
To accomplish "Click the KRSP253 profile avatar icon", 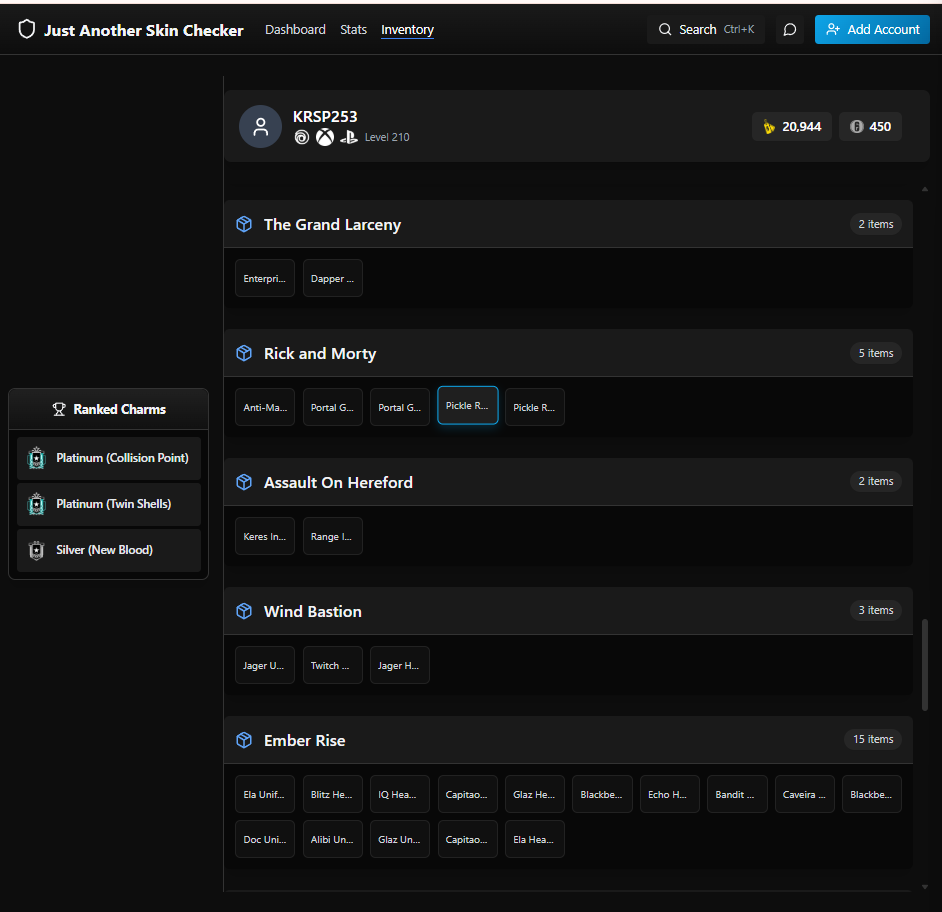I will click(x=260, y=127).
